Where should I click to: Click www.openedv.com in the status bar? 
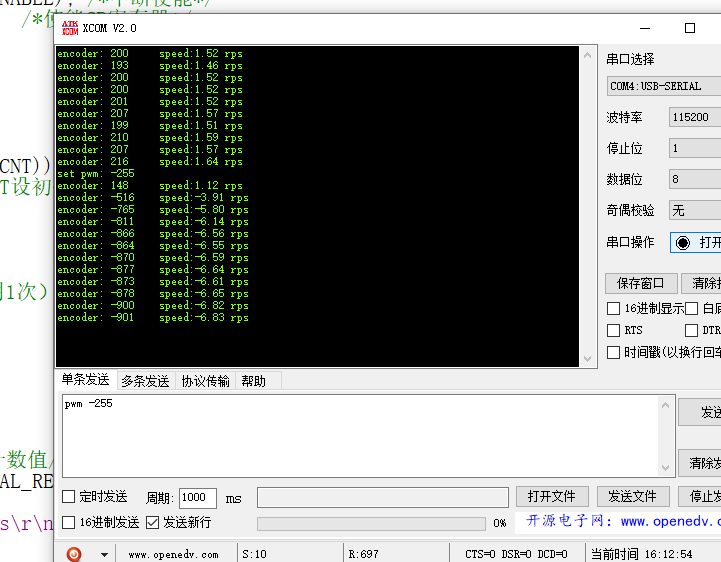[x=173, y=555]
